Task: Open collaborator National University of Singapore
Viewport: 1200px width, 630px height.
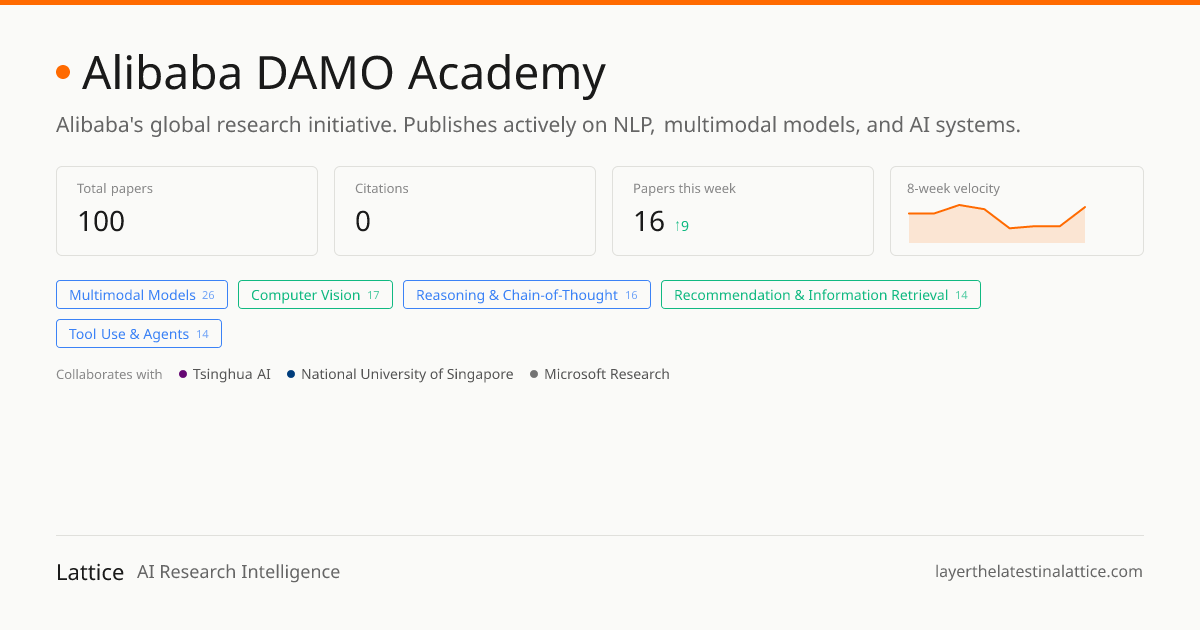Action: (x=400, y=374)
